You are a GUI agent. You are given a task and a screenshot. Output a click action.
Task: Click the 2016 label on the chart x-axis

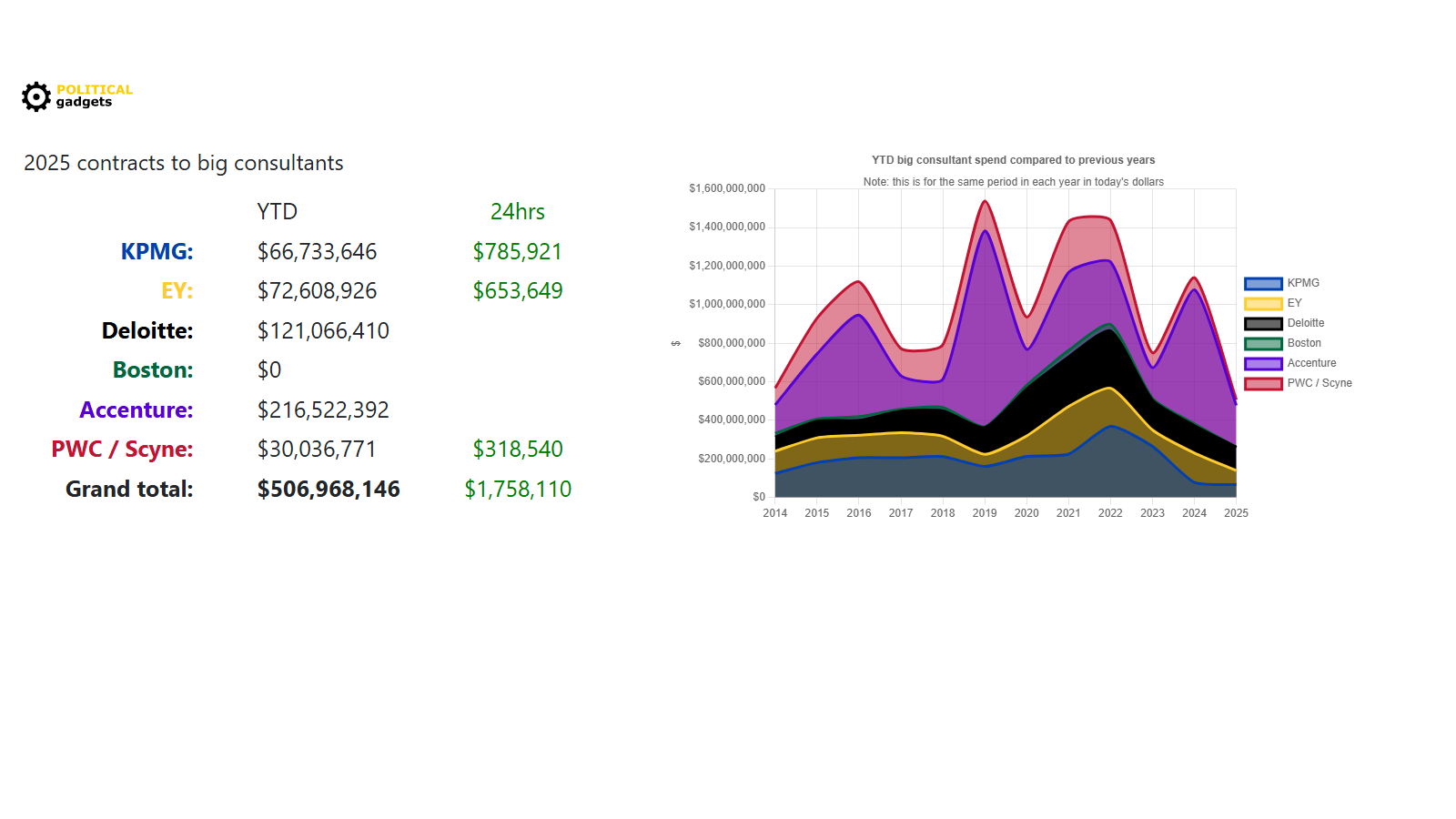(x=859, y=513)
